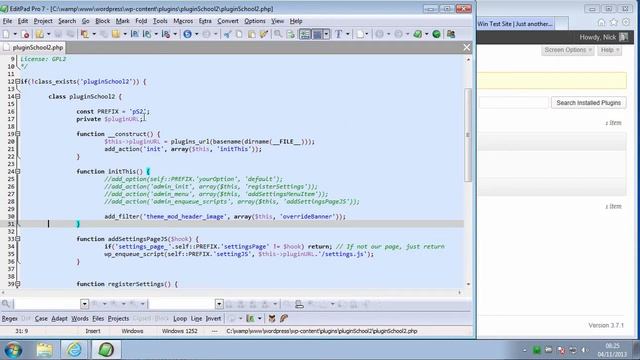Toggle the line numbers toolbar button
The width and height of the screenshot is (640, 360).
304,34
